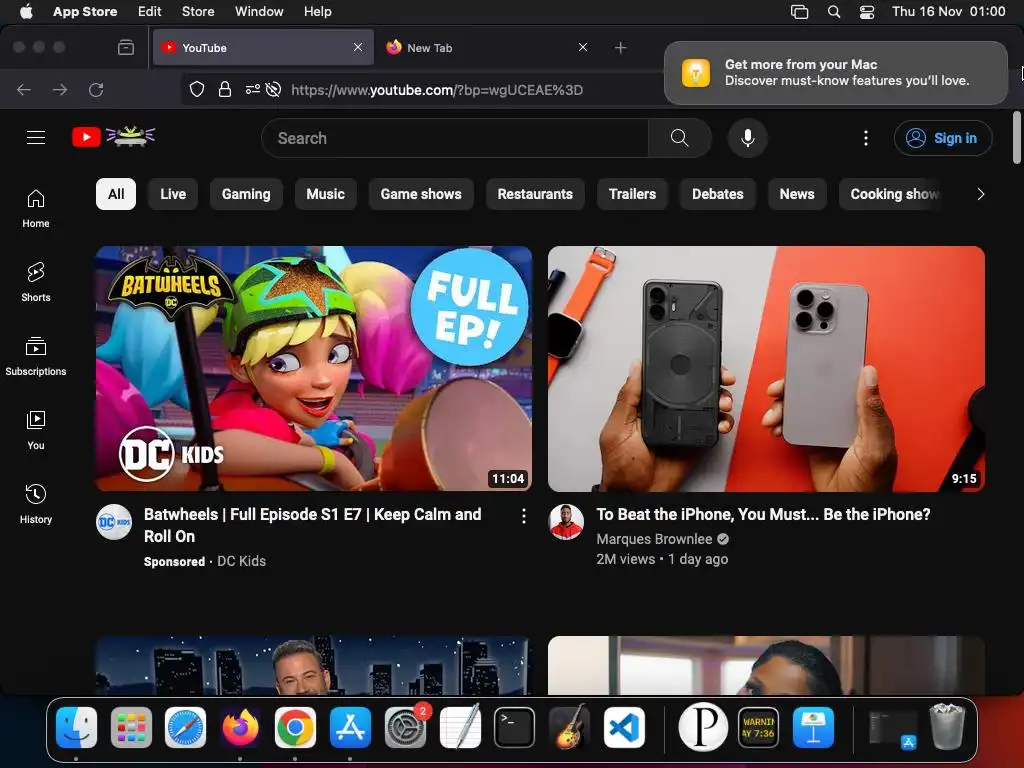Select the News filter chip

click(x=797, y=194)
